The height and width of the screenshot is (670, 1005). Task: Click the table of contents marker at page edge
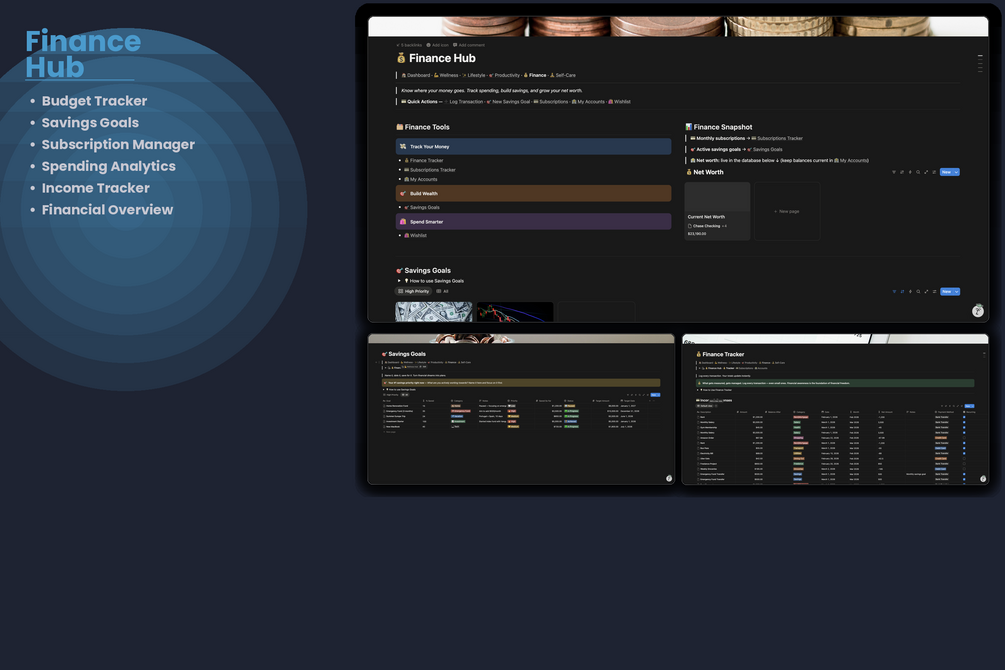pyautogui.click(x=980, y=63)
